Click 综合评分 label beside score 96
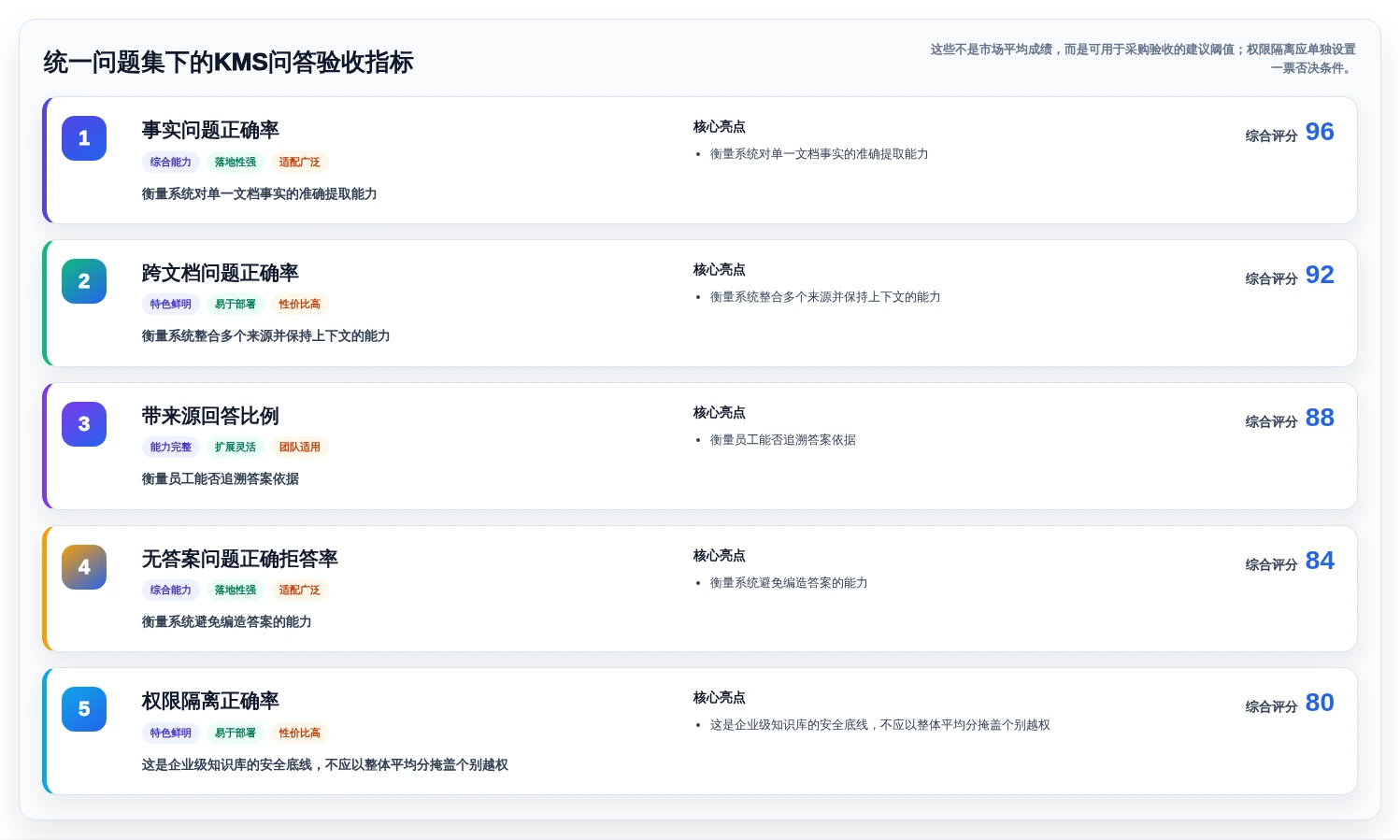 [1271, 135]
